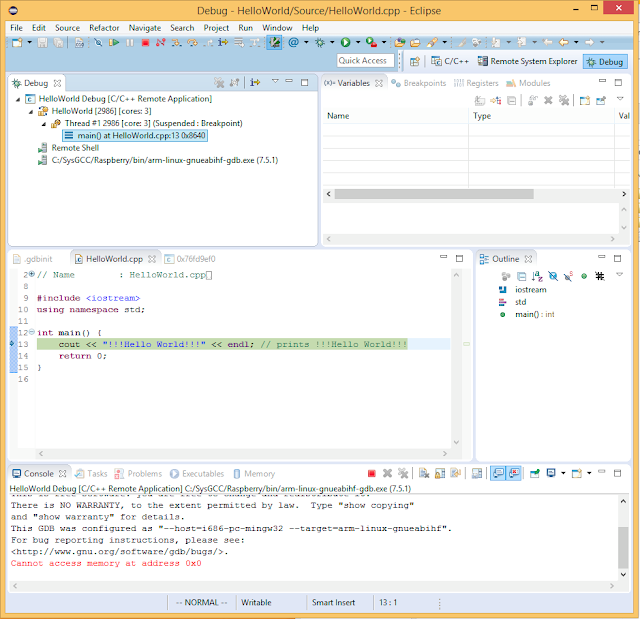
Task: Select the Debug perspective button
Action: (605, 62)
